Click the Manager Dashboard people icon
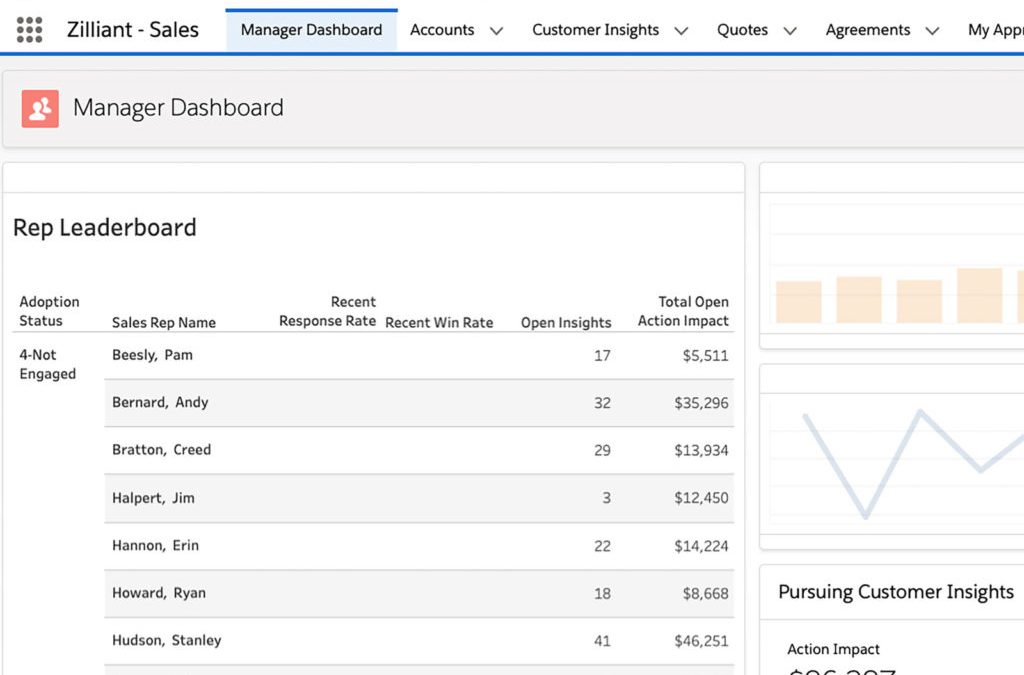The width and height of the screenshot is (1024, 675). tap(40, 108)
